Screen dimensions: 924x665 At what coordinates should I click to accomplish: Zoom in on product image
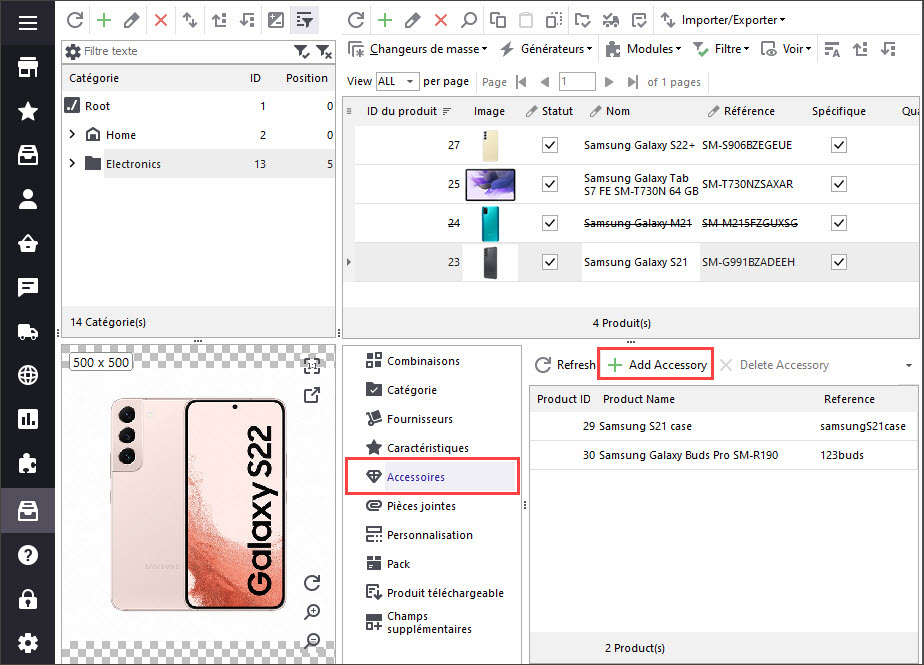click(x=312, y=612)
